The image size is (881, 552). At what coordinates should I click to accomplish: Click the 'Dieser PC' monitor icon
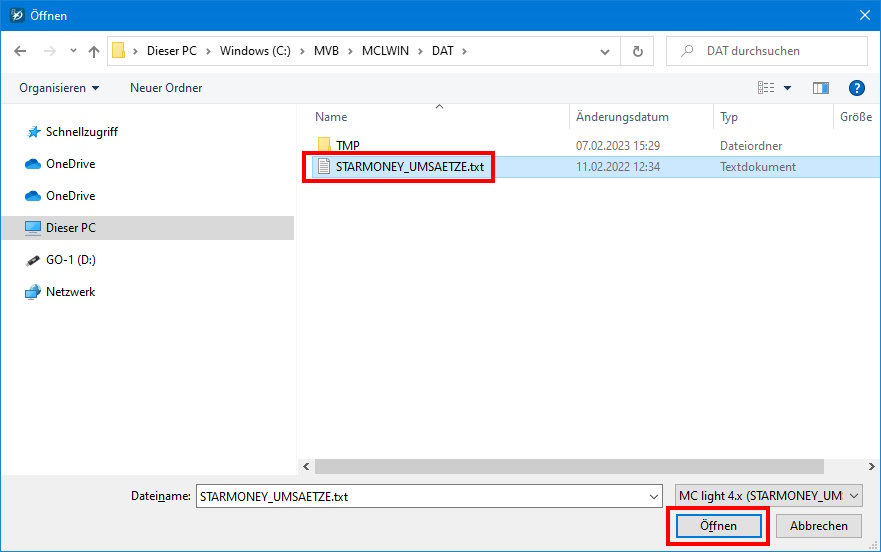(x=33, y=228)
